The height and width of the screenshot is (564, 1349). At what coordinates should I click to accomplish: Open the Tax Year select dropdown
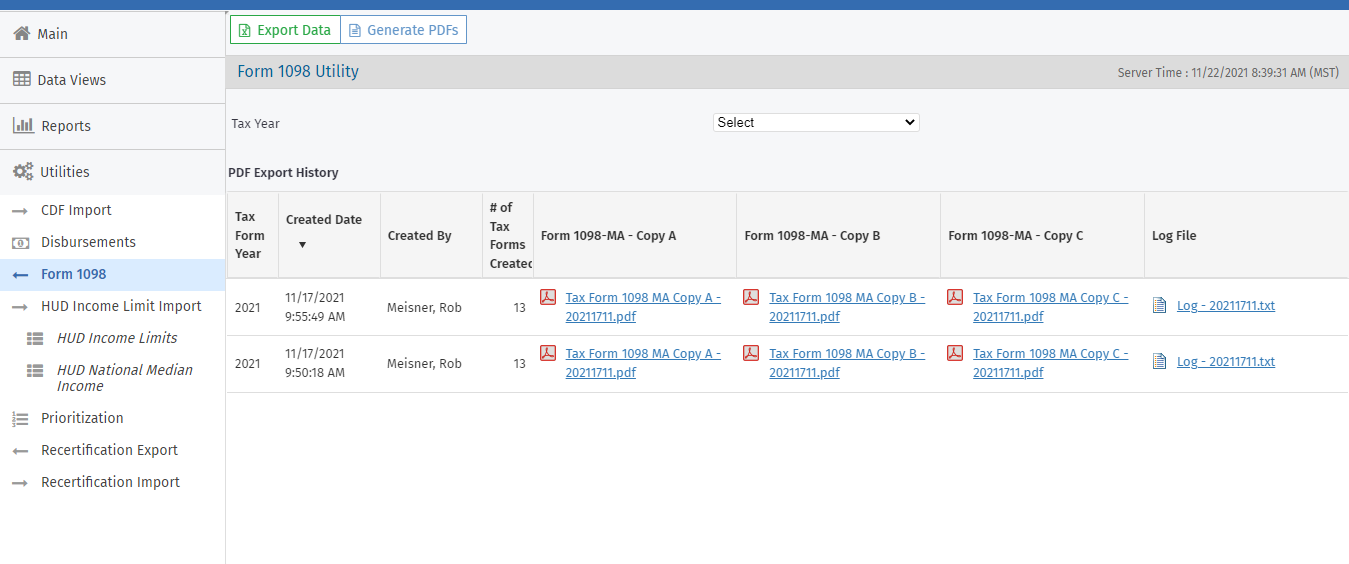816,122
